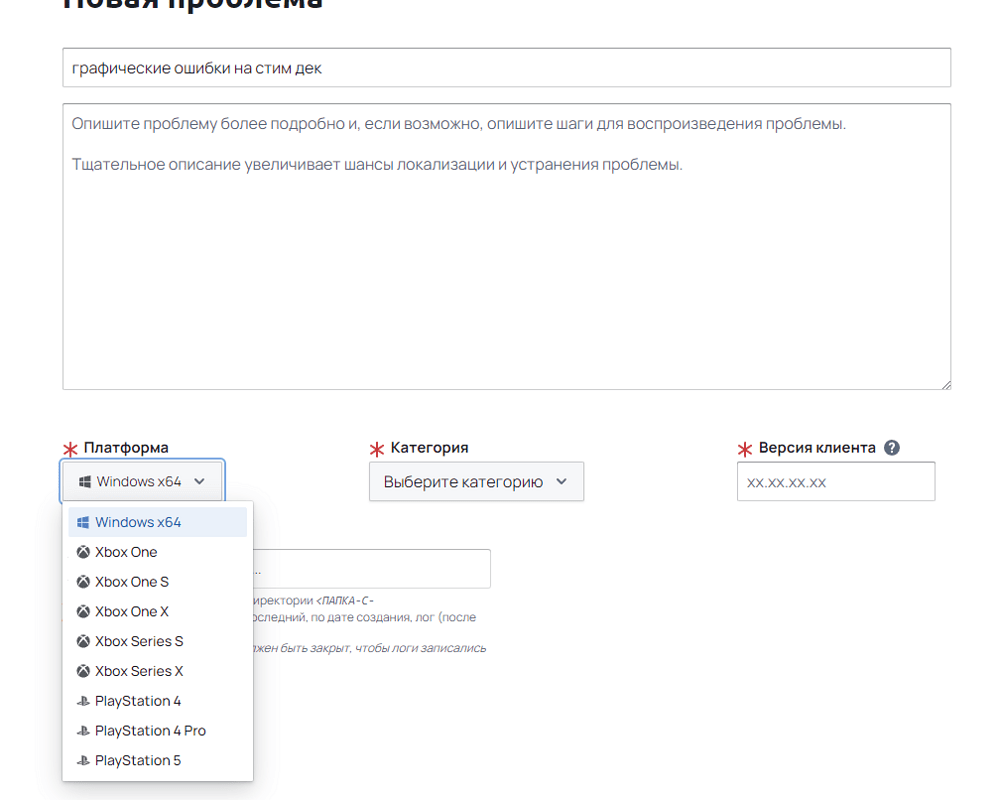1000x800 pixels.
Task: Choose Xbox One X platform option
Action: (132, 611)
